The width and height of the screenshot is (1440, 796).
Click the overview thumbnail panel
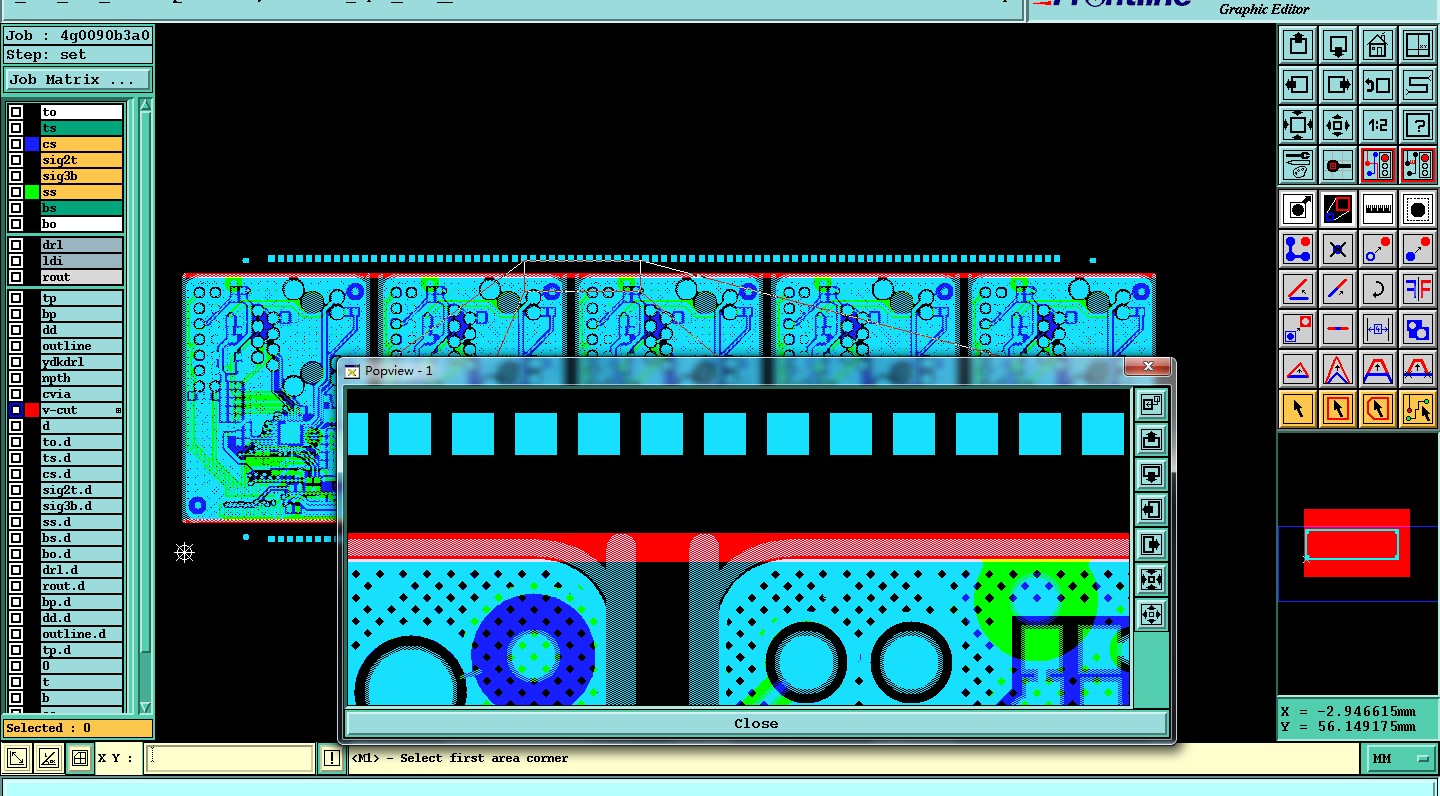[1358, 562]
